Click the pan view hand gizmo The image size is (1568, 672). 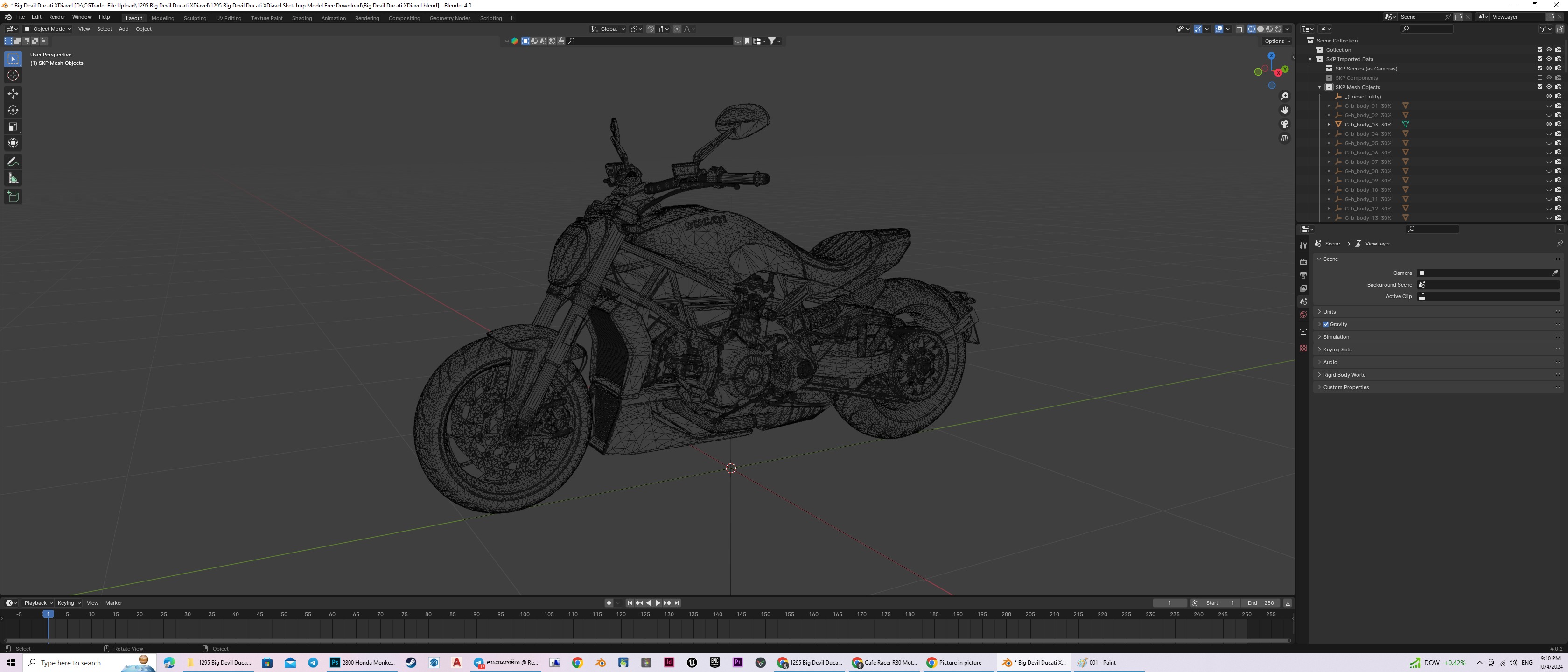1284,110
